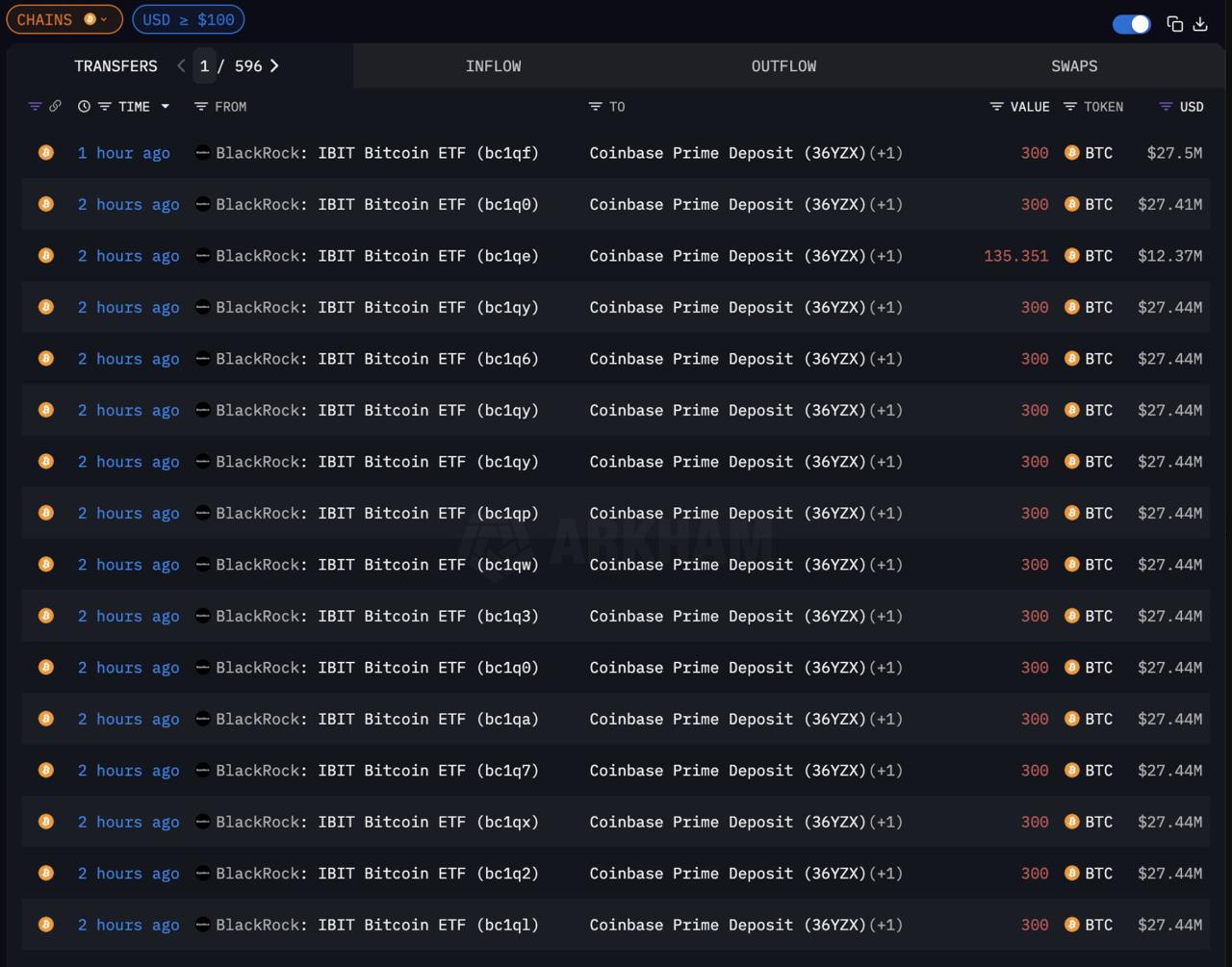Click the download export icon
The image size is (1232, 967).
click(1200, 24)
